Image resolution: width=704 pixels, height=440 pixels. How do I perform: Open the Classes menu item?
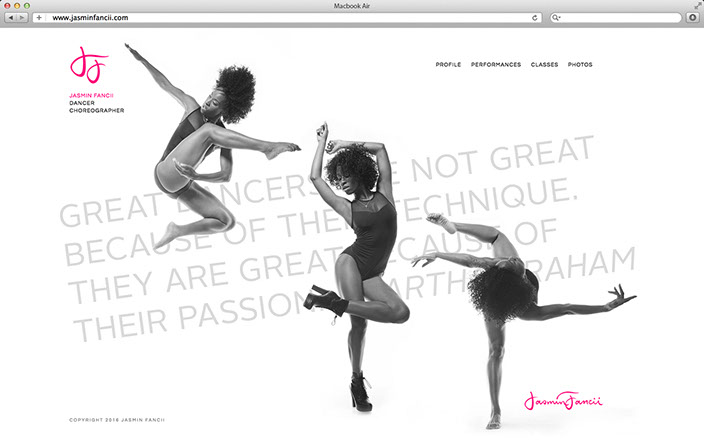coord(544,65)
